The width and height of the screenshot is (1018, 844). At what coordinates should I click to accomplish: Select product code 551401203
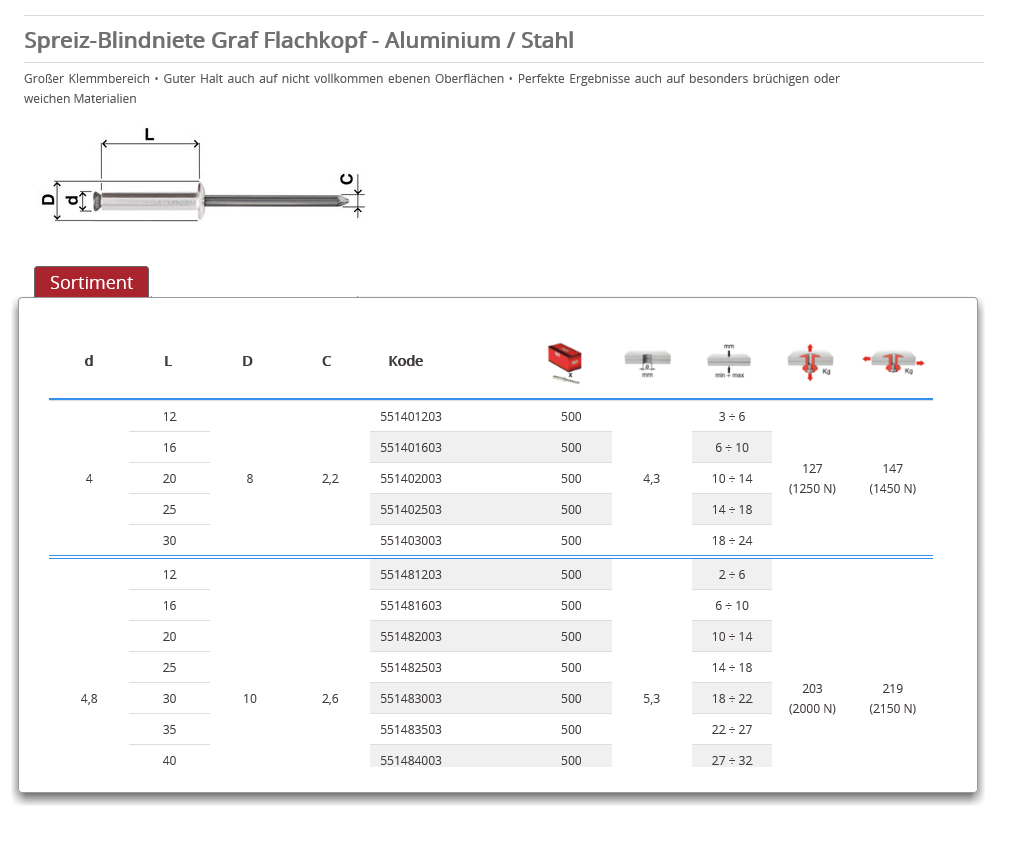point(411,417)
